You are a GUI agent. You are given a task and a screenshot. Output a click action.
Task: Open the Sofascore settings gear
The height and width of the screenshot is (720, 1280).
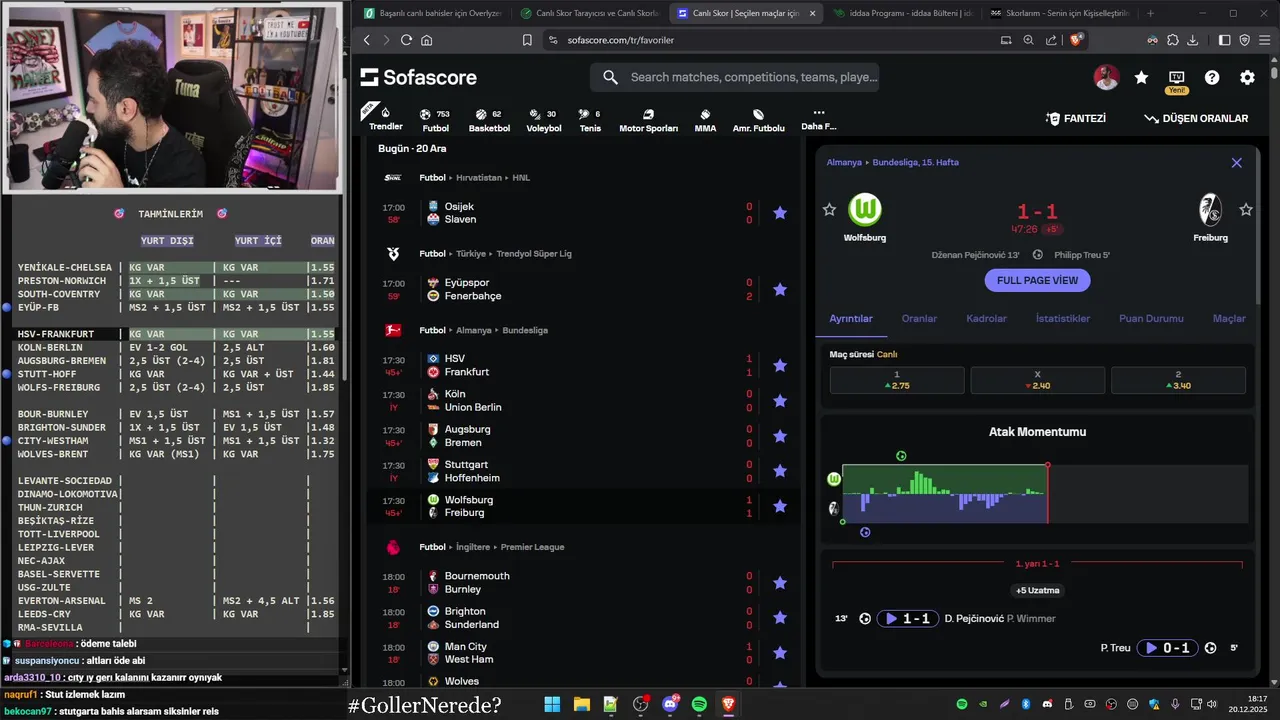[1247, 77]
